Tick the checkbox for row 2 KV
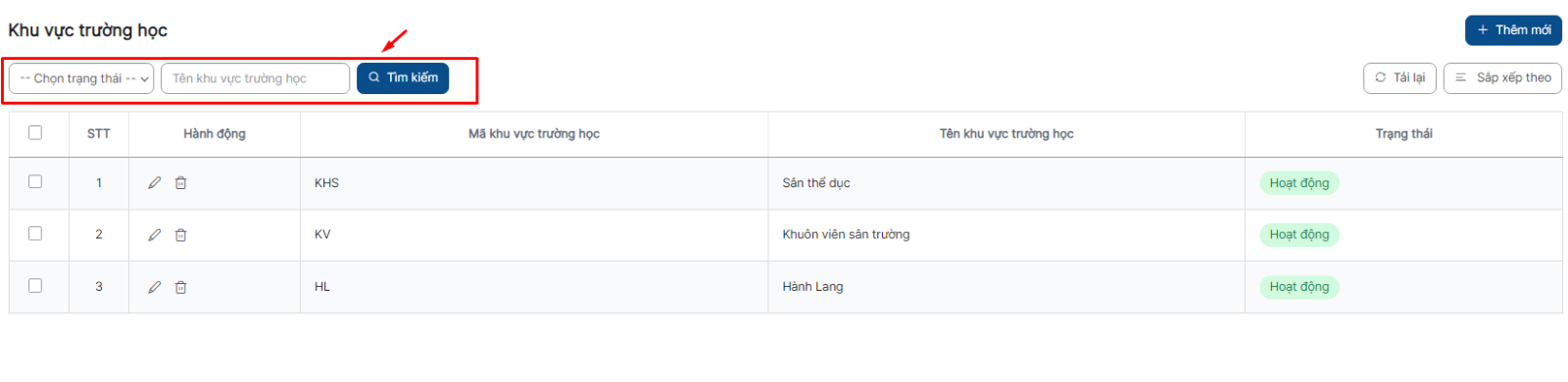1568x382 pixels. (35, 233)
